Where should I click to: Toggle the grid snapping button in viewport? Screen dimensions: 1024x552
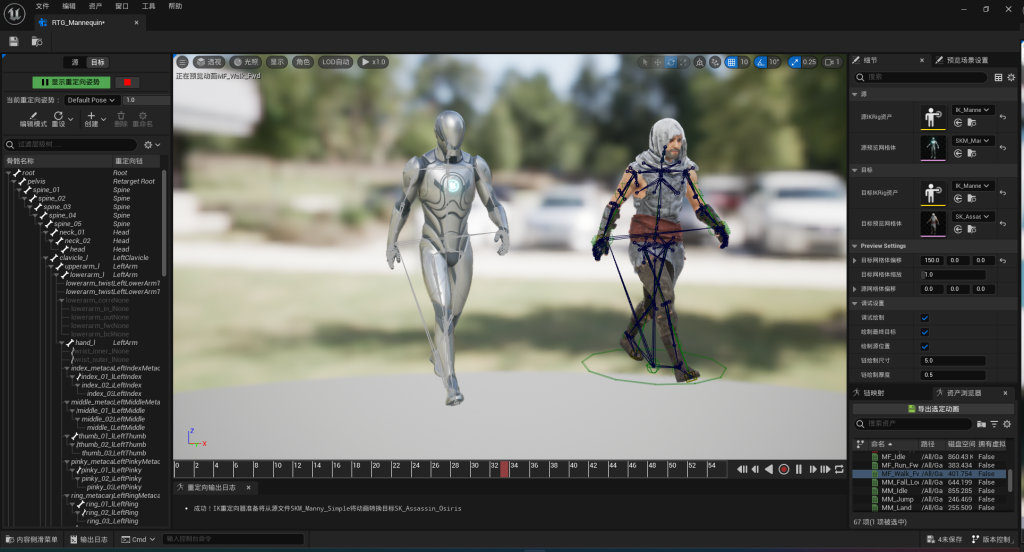(x=731, y=62)
